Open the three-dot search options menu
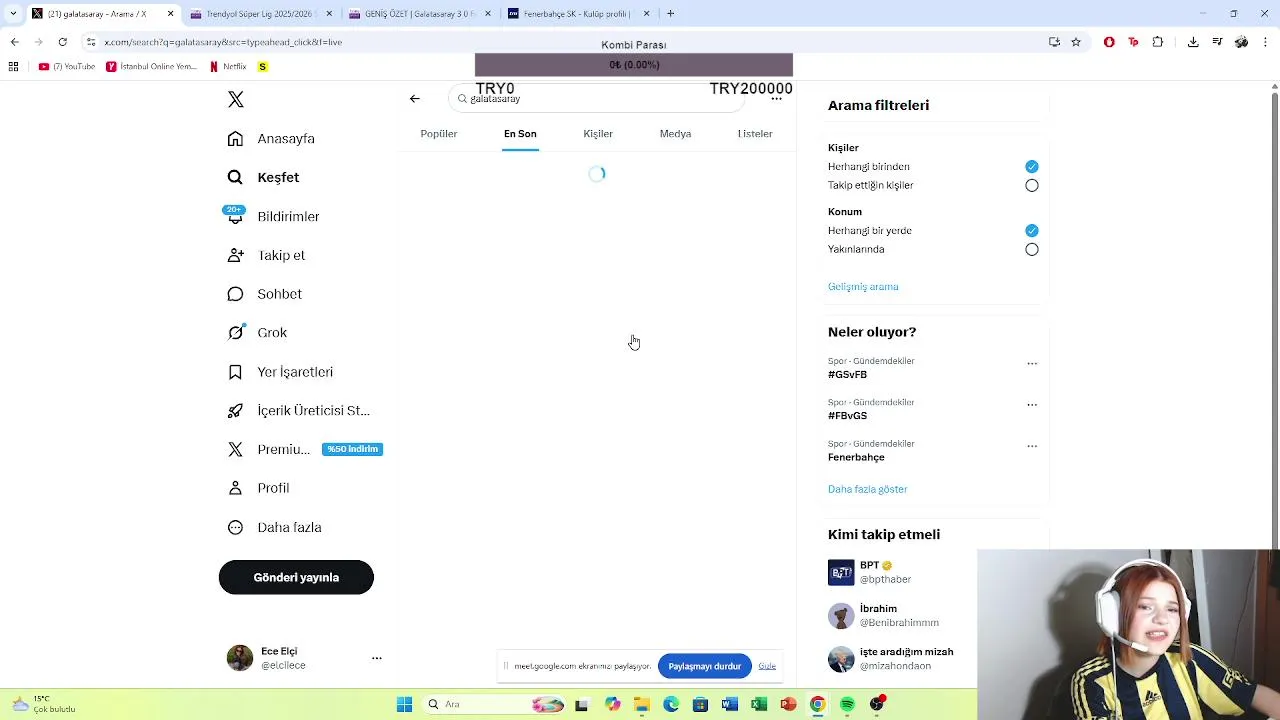Viewport: 1280px width, 720px height. click(776, 99)
